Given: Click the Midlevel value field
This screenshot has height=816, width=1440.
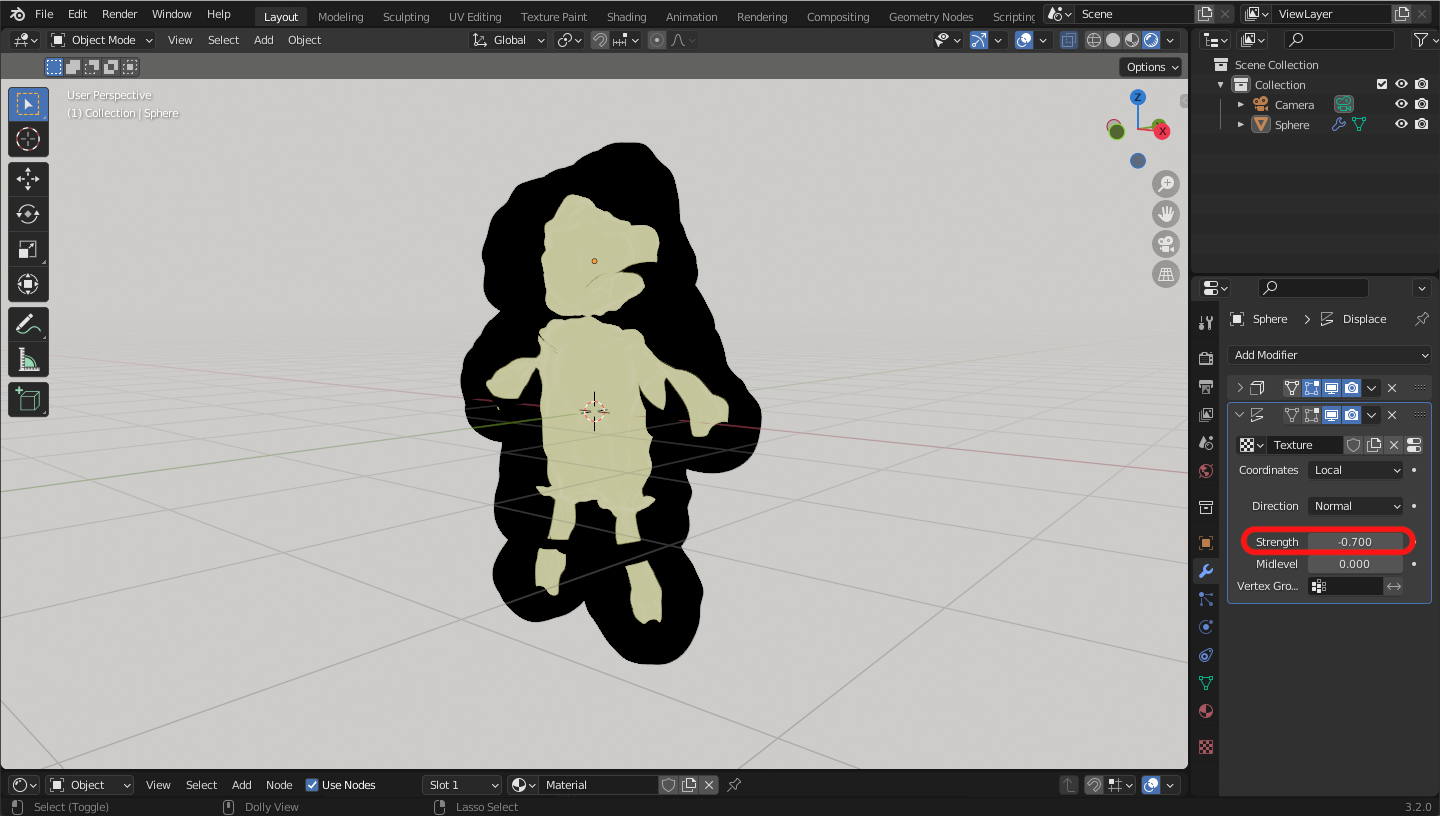Looking at the screenshot, I should pos(1355,564).
